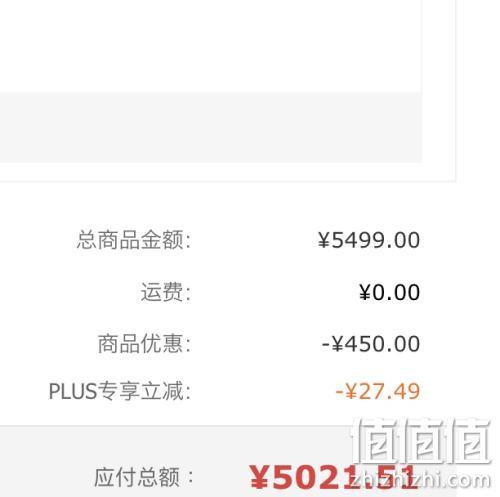Click the gray band inside upper panel
Screen dimensions: 500x497
211,127
